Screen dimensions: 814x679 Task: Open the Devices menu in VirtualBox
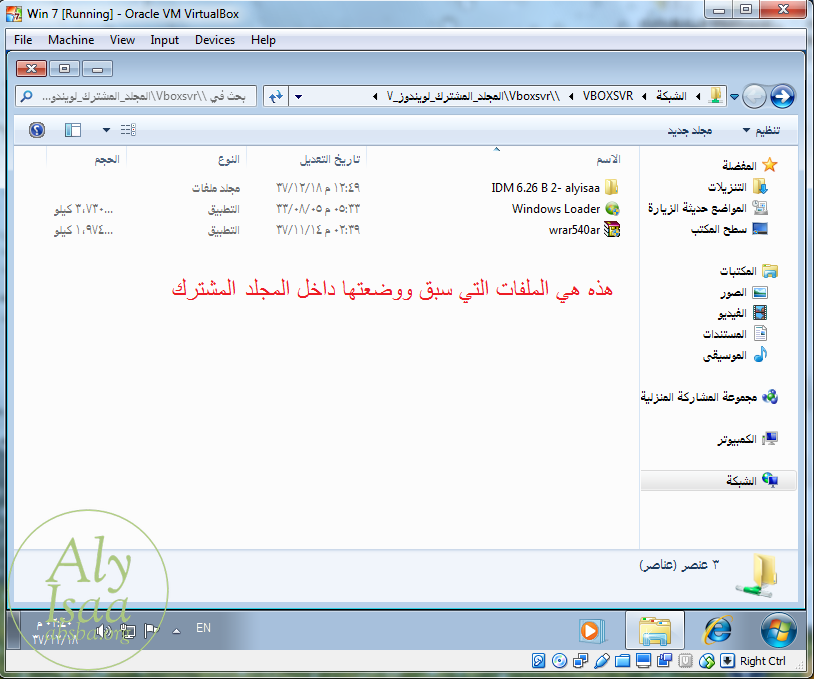tap(215, 40)
